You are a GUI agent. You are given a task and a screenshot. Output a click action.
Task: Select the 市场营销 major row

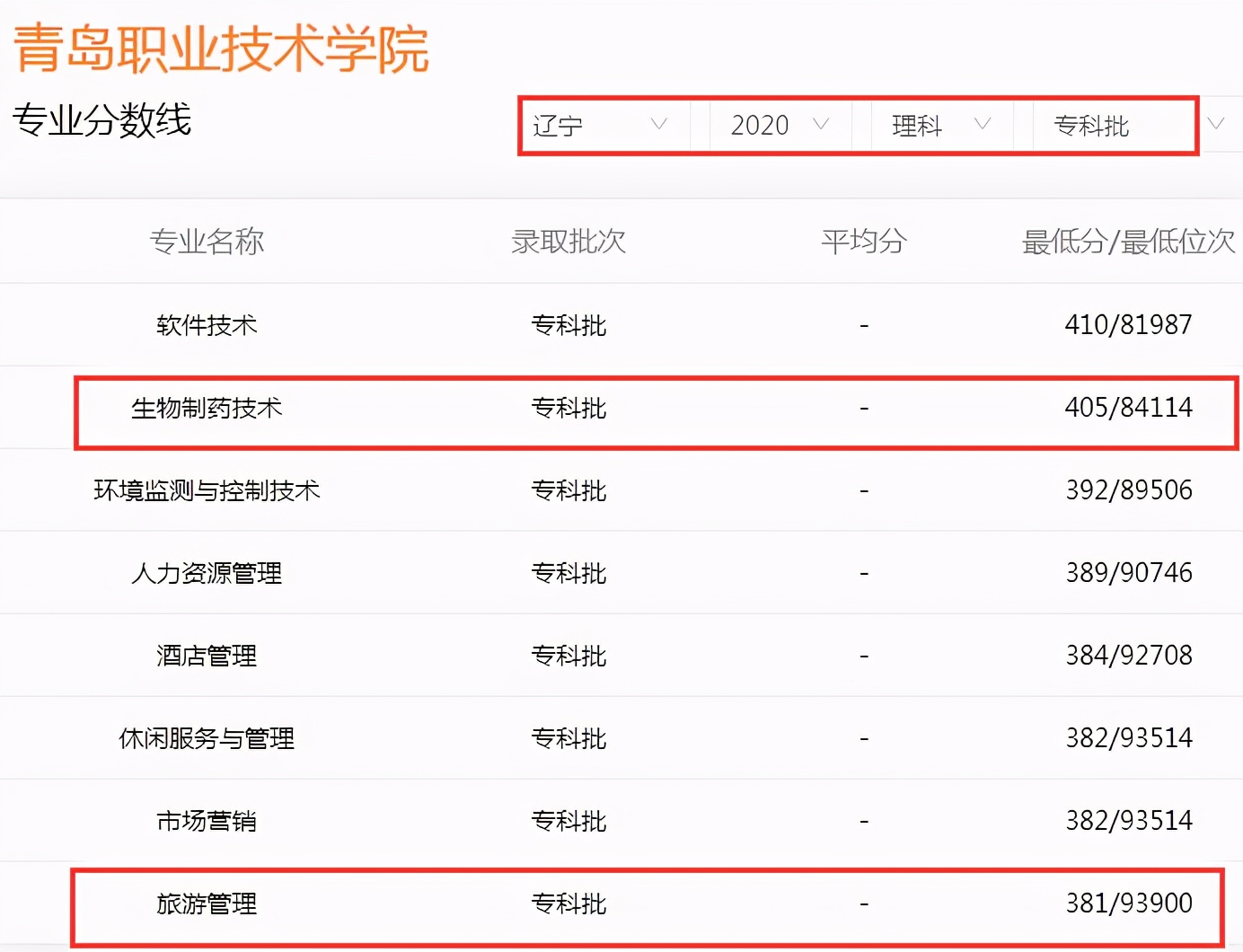point(206,820)
